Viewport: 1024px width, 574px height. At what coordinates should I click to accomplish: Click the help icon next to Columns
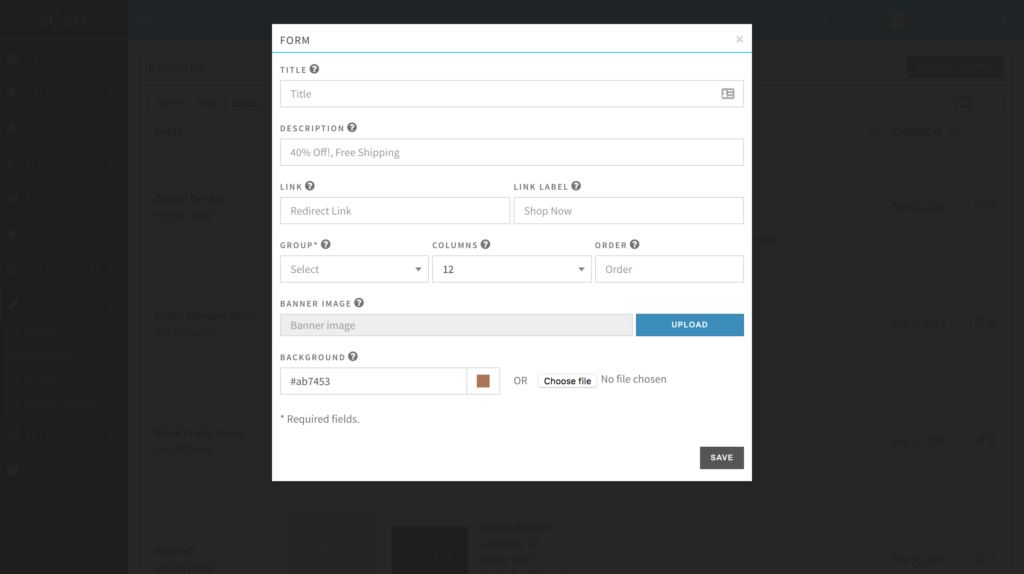(486, 244)
